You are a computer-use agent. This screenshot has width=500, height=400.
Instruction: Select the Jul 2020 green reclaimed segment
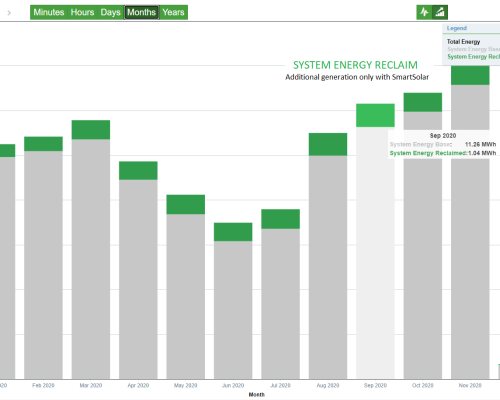coord(280,219)
